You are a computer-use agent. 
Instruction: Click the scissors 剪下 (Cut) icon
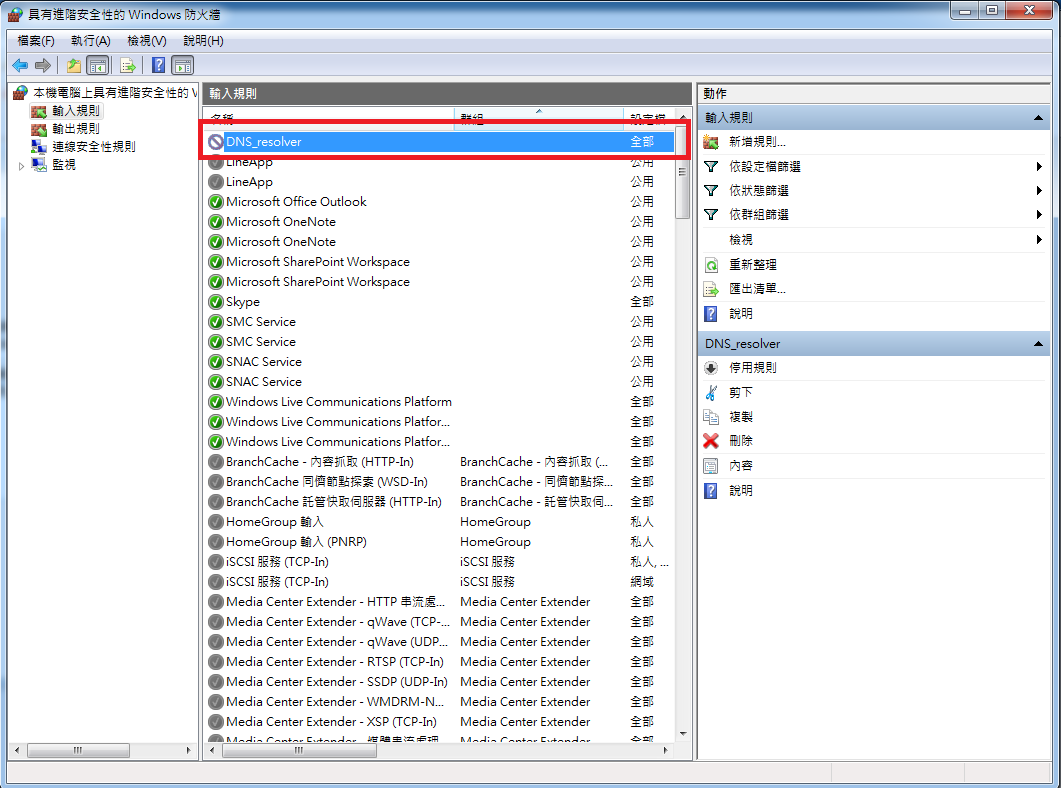coord(711,393)
